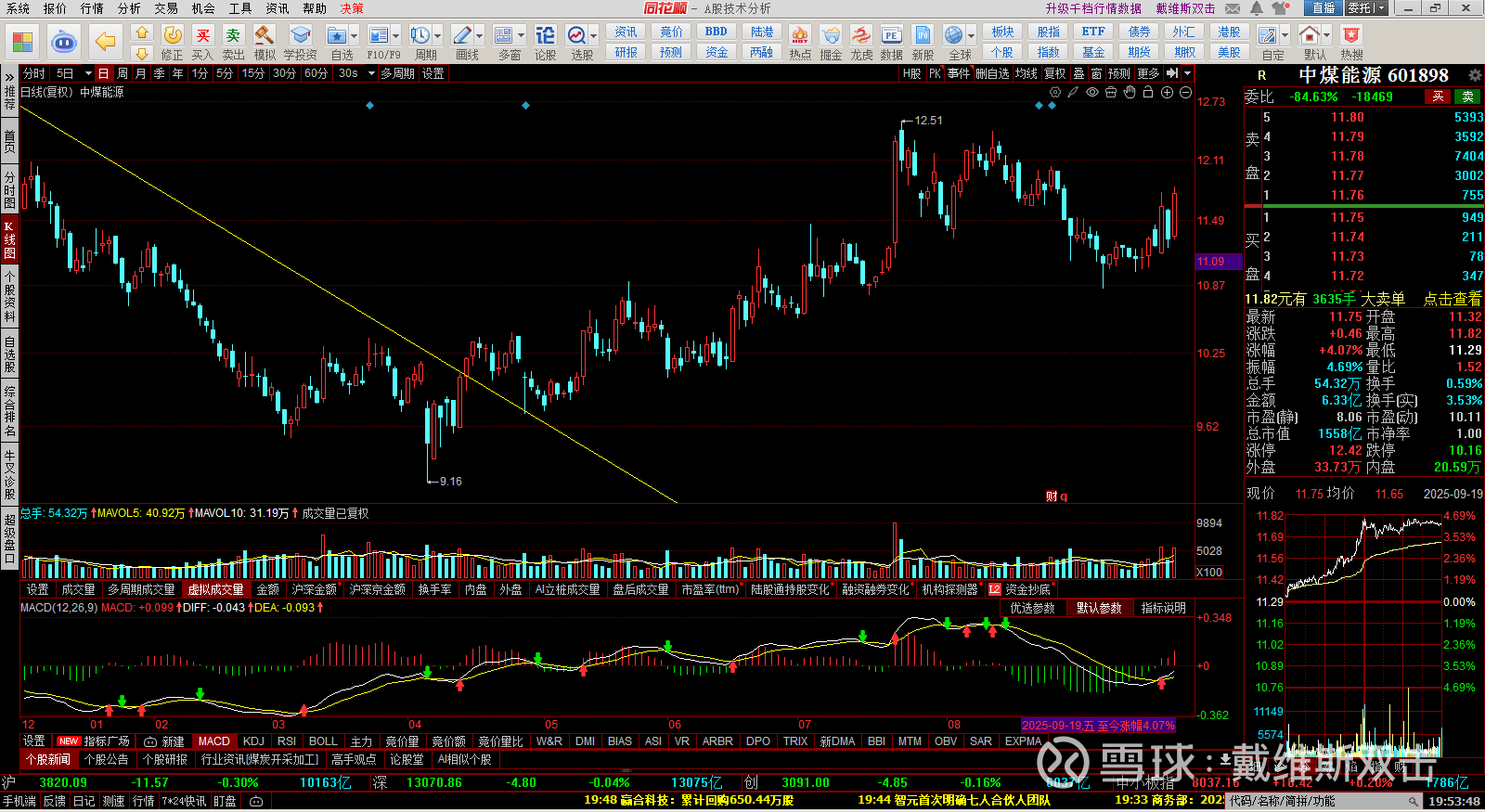
Task: Open the 多窗 multi-window icon
Action: click(x=504, y=36)
